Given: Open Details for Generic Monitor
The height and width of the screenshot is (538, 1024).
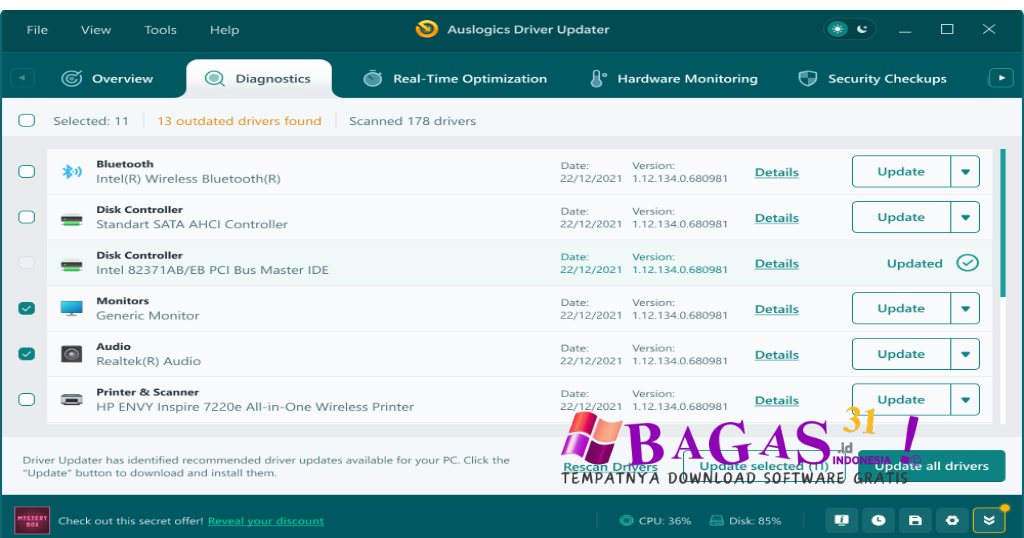Looking at the screenshot, I should [776, 309].
